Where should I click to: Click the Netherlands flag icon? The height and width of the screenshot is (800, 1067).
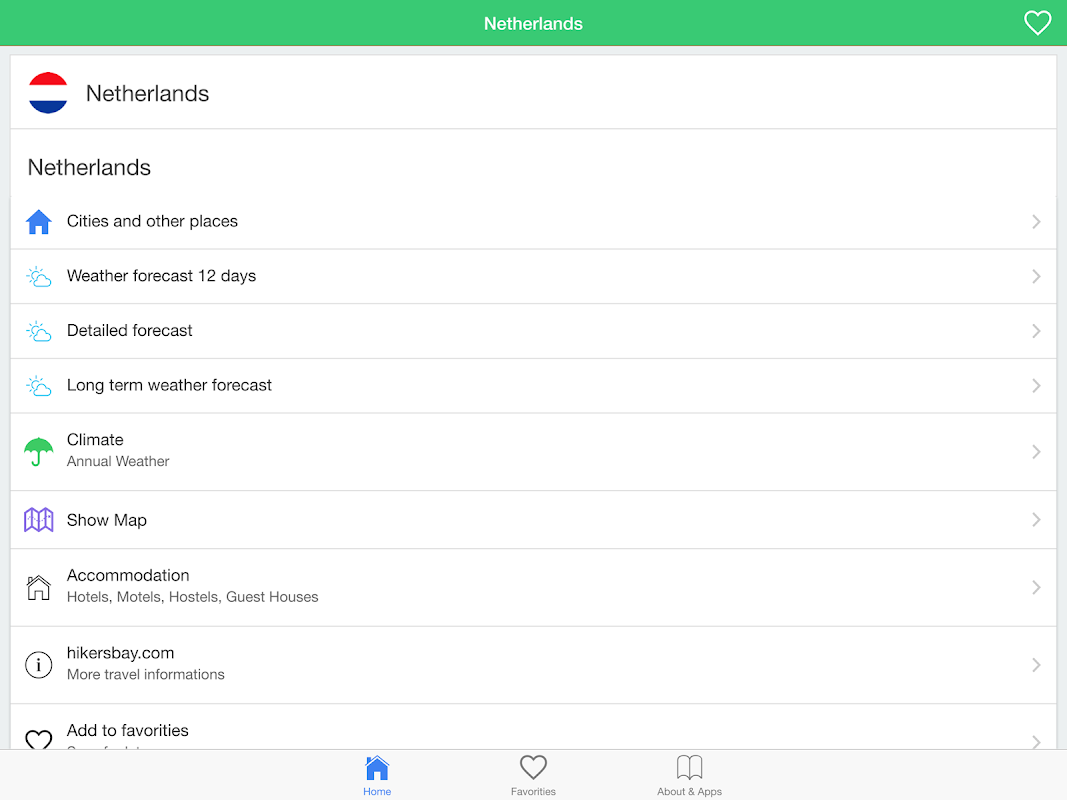pos(48,93)
